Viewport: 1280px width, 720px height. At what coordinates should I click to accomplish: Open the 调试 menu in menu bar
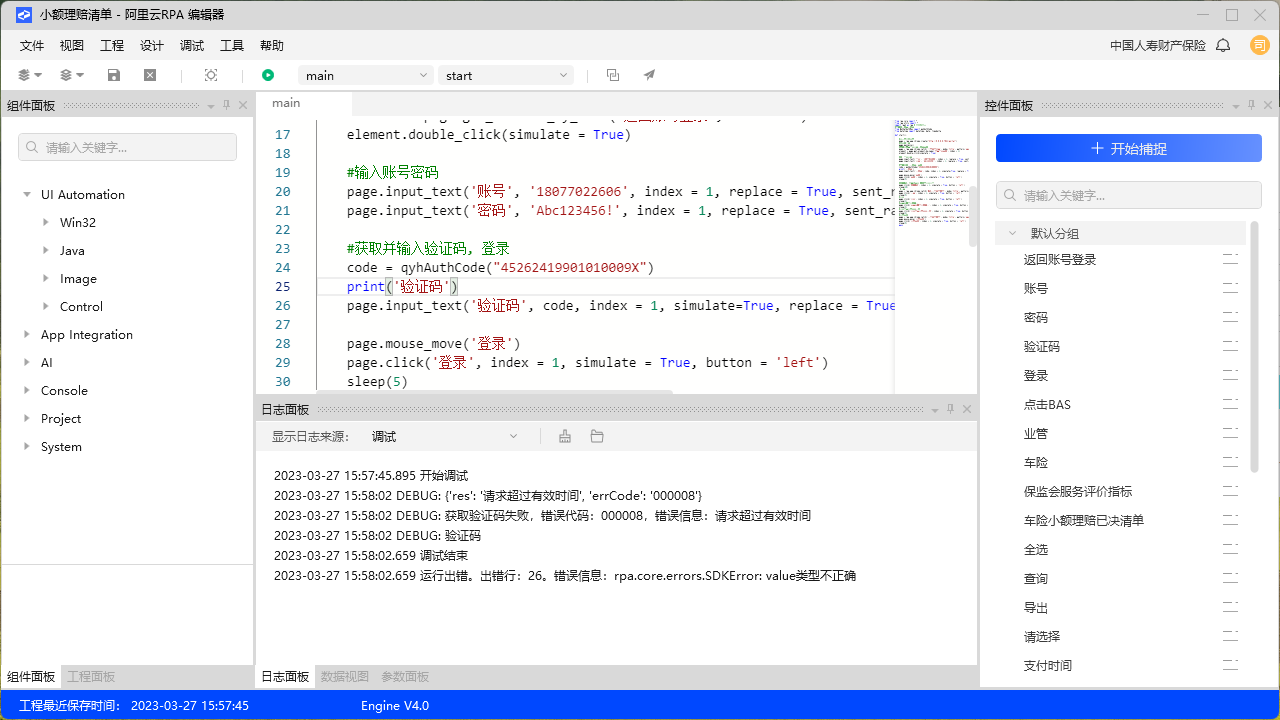click(192, 46)
